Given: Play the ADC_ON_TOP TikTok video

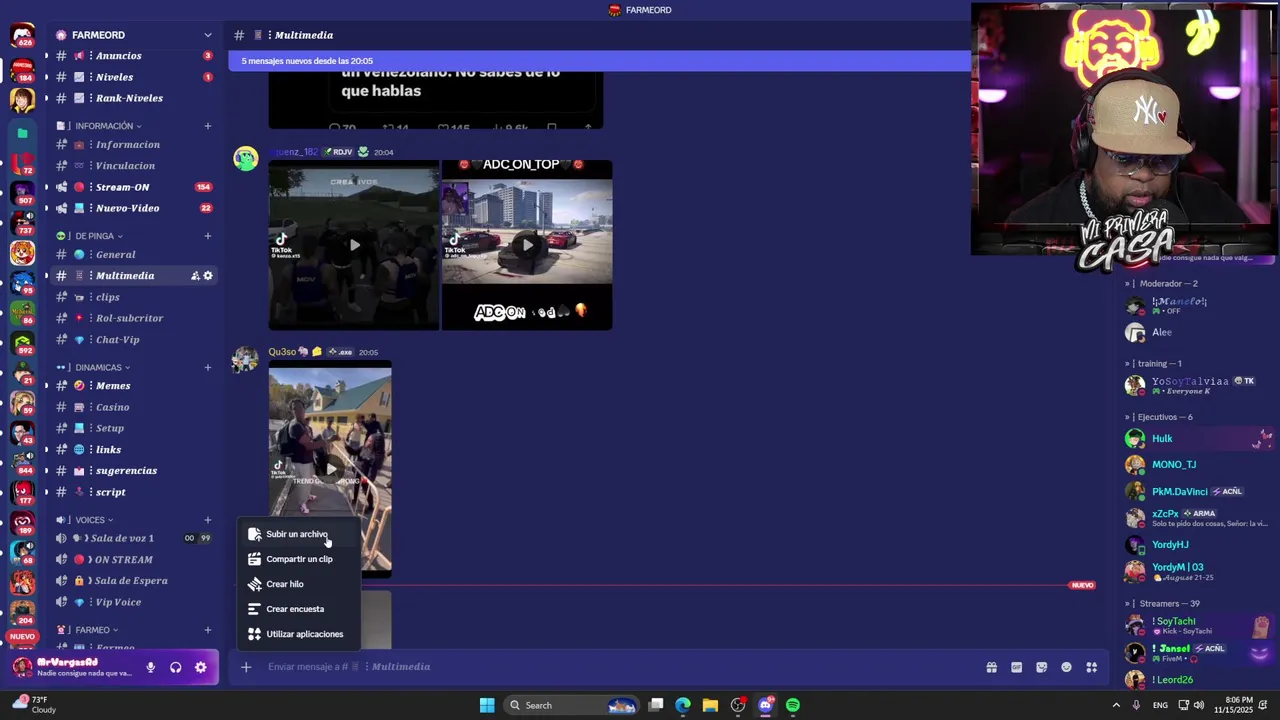Looking at the screenshot, I should (527, 245).
